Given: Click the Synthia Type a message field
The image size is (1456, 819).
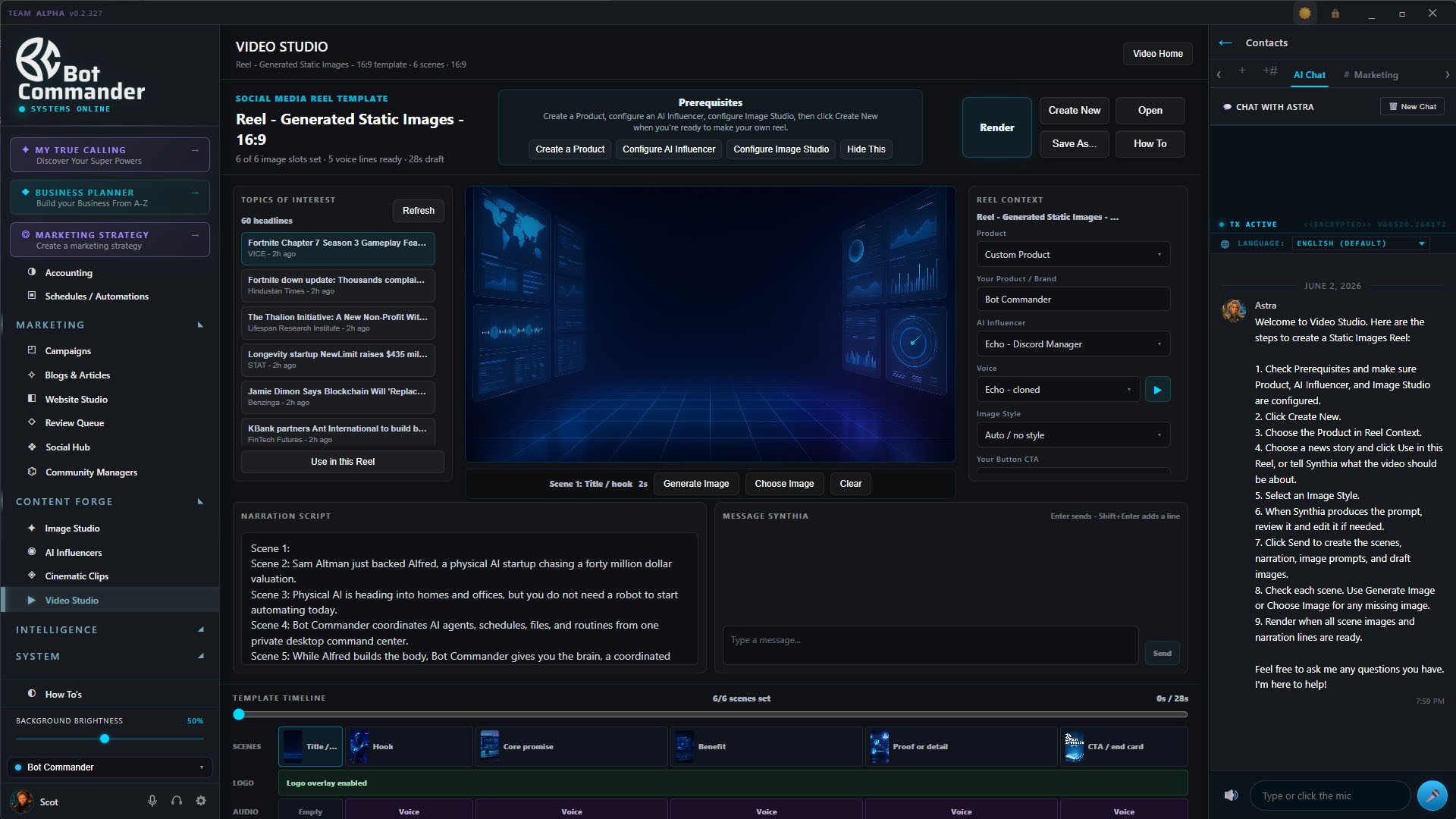Looking at the screenshot, I should click(x=930, y=645).
